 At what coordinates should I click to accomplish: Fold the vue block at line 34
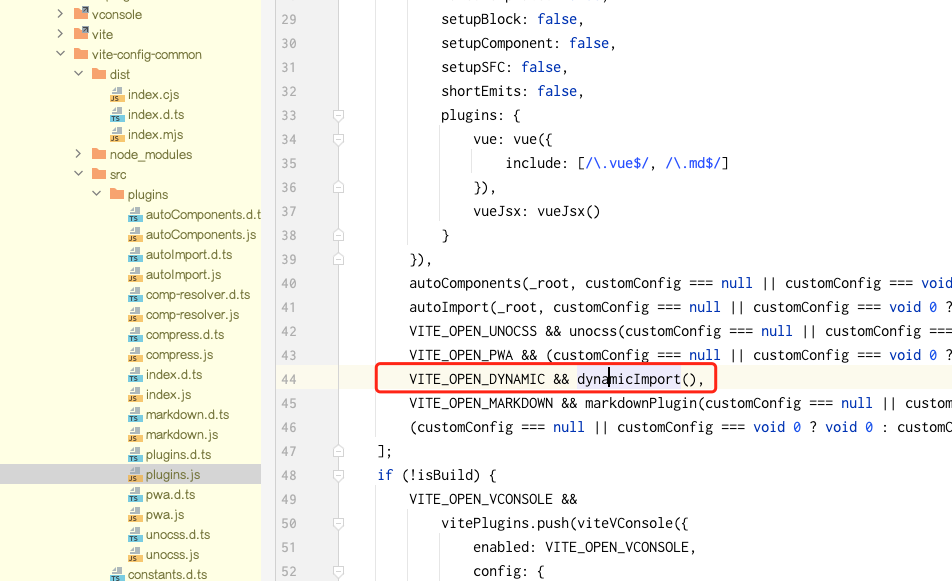point(339,139)
